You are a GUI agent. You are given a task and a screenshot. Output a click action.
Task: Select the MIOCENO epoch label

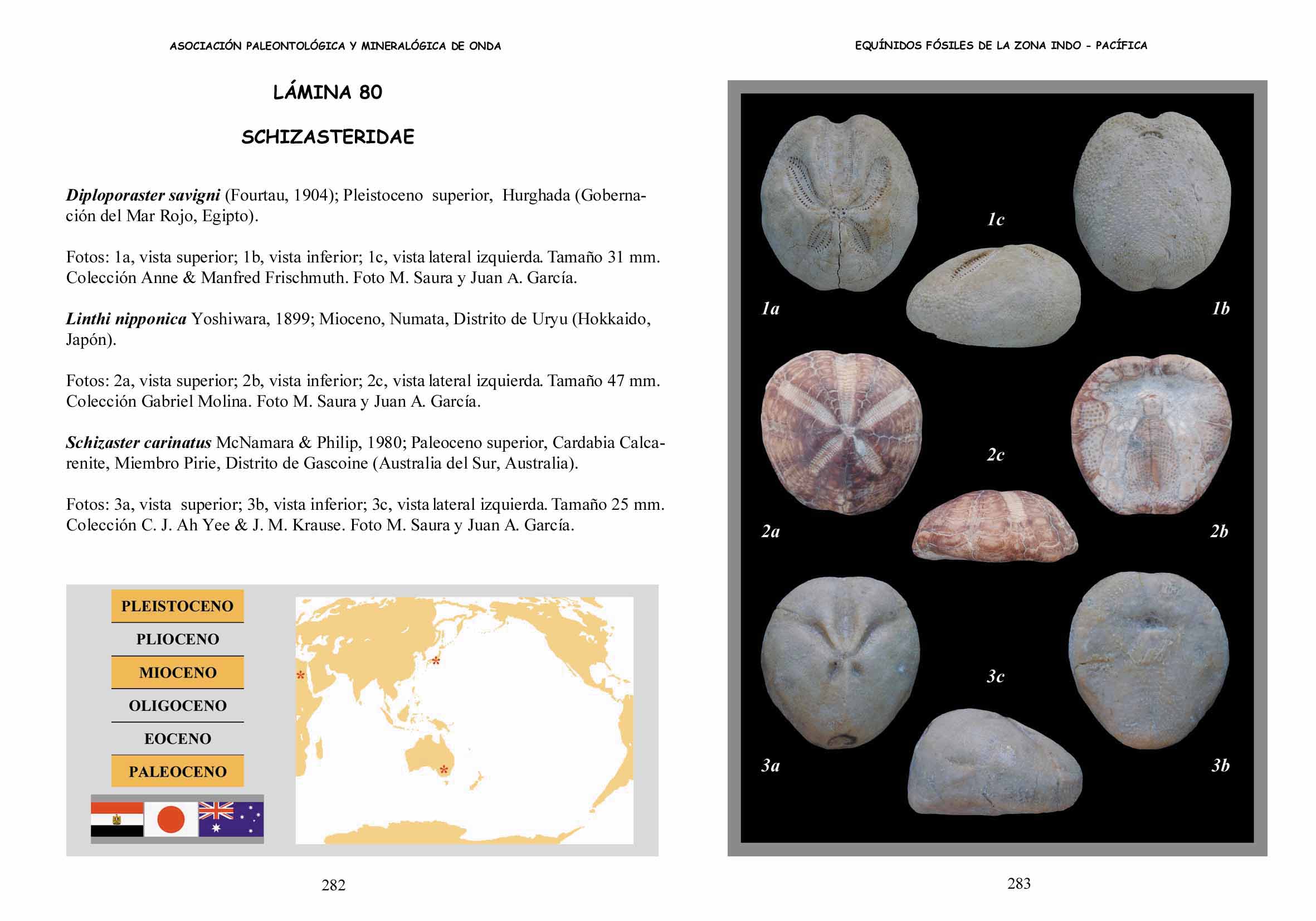(x=177, y=673)
